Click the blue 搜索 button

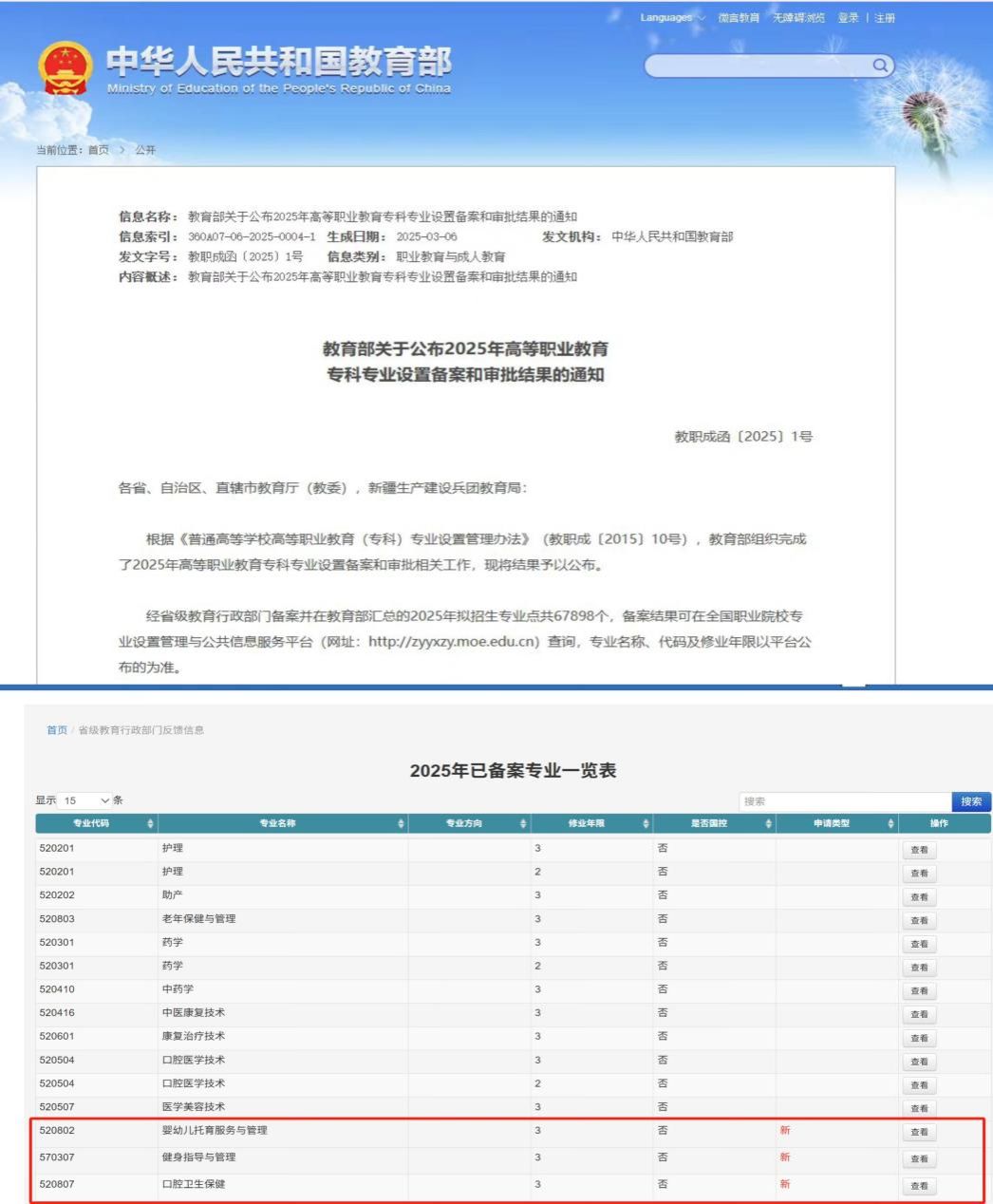(x=971, y=802)
